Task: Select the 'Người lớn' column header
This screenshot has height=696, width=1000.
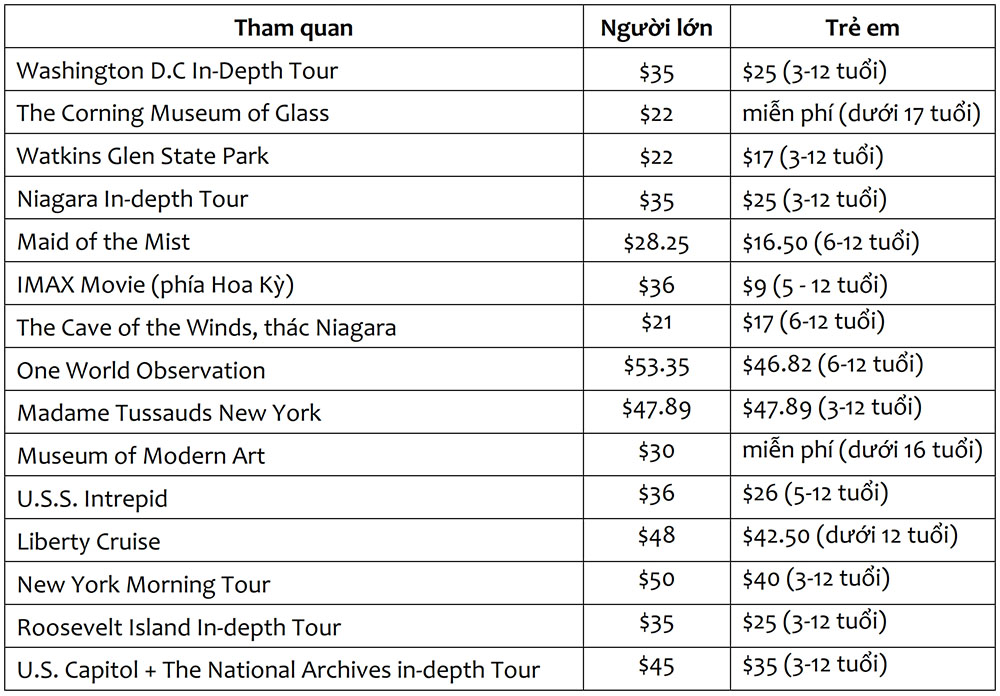Action: click(656, 28)
